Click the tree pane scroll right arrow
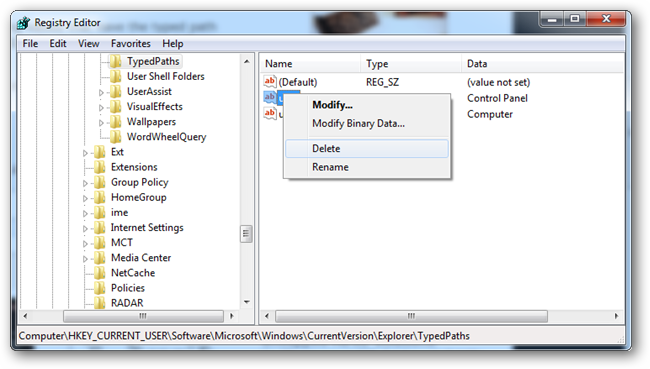This screenshot has height=369, width=650. pyautogui.click(x=232, y=316)
